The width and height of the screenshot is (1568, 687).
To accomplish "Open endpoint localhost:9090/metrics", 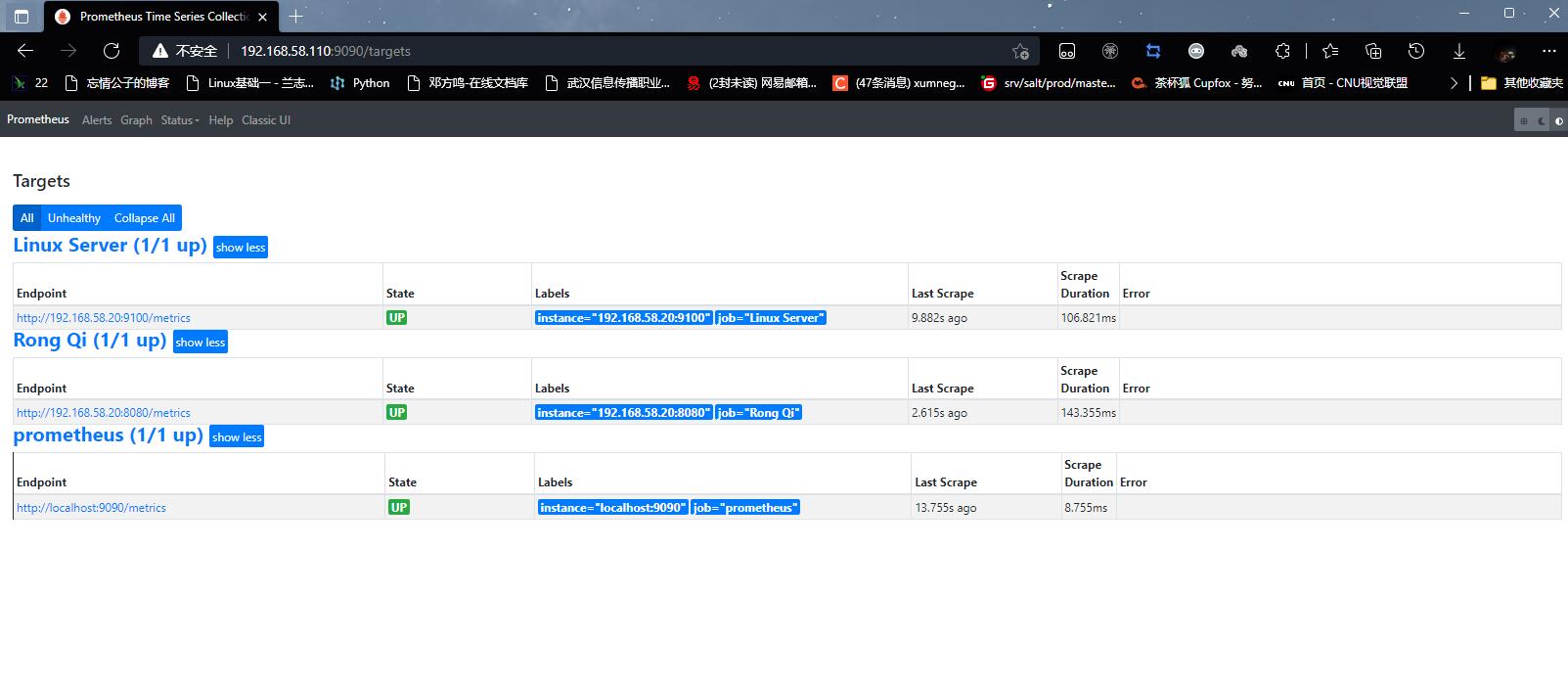I will click(91, 508).
